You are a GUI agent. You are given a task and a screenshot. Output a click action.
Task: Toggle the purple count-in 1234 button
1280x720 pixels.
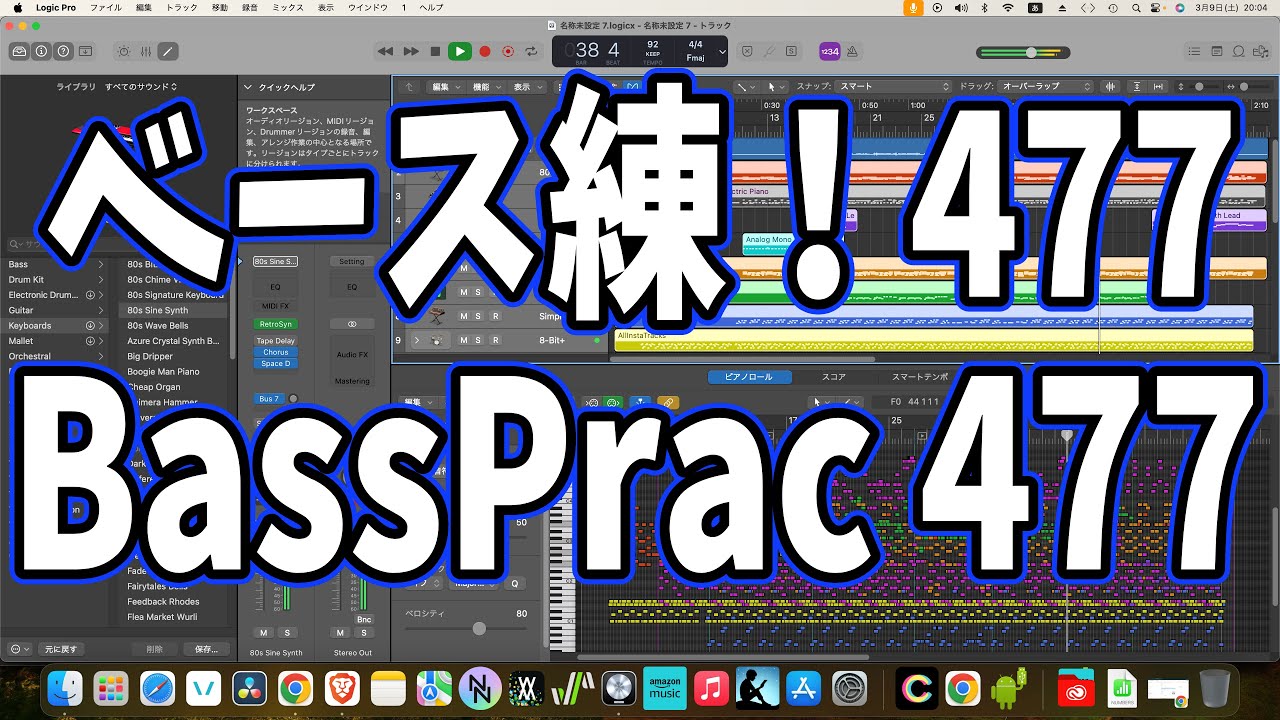click(x=829, y=51)
